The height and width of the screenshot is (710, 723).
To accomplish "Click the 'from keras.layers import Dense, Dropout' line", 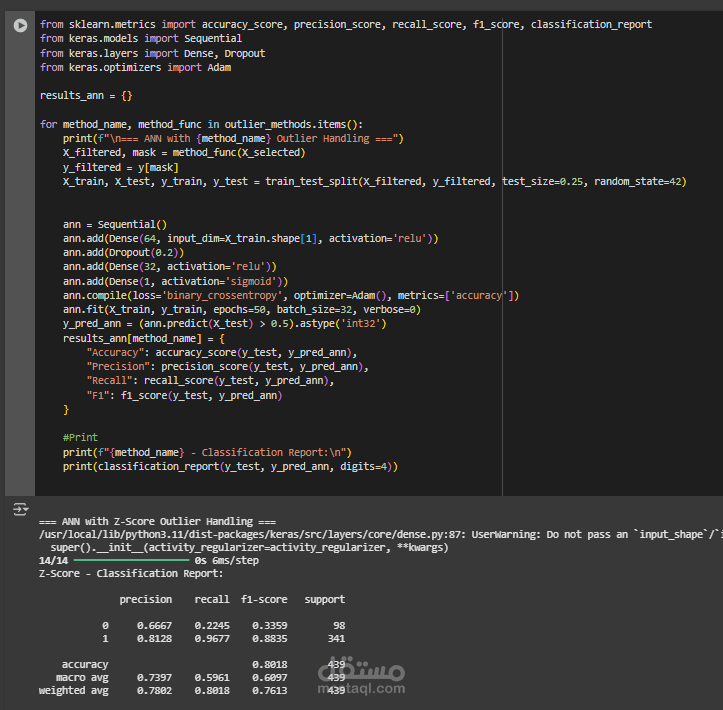I will 152,53.
